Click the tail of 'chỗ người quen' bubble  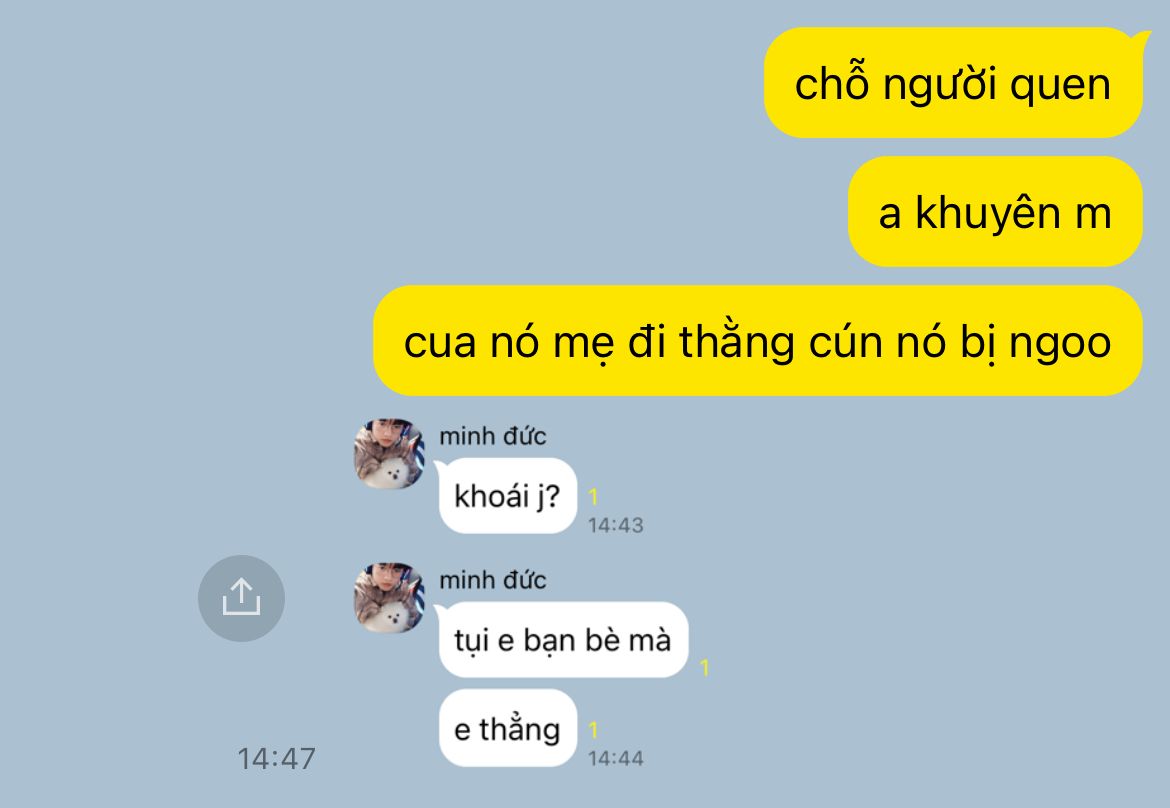coord(1143,36)
